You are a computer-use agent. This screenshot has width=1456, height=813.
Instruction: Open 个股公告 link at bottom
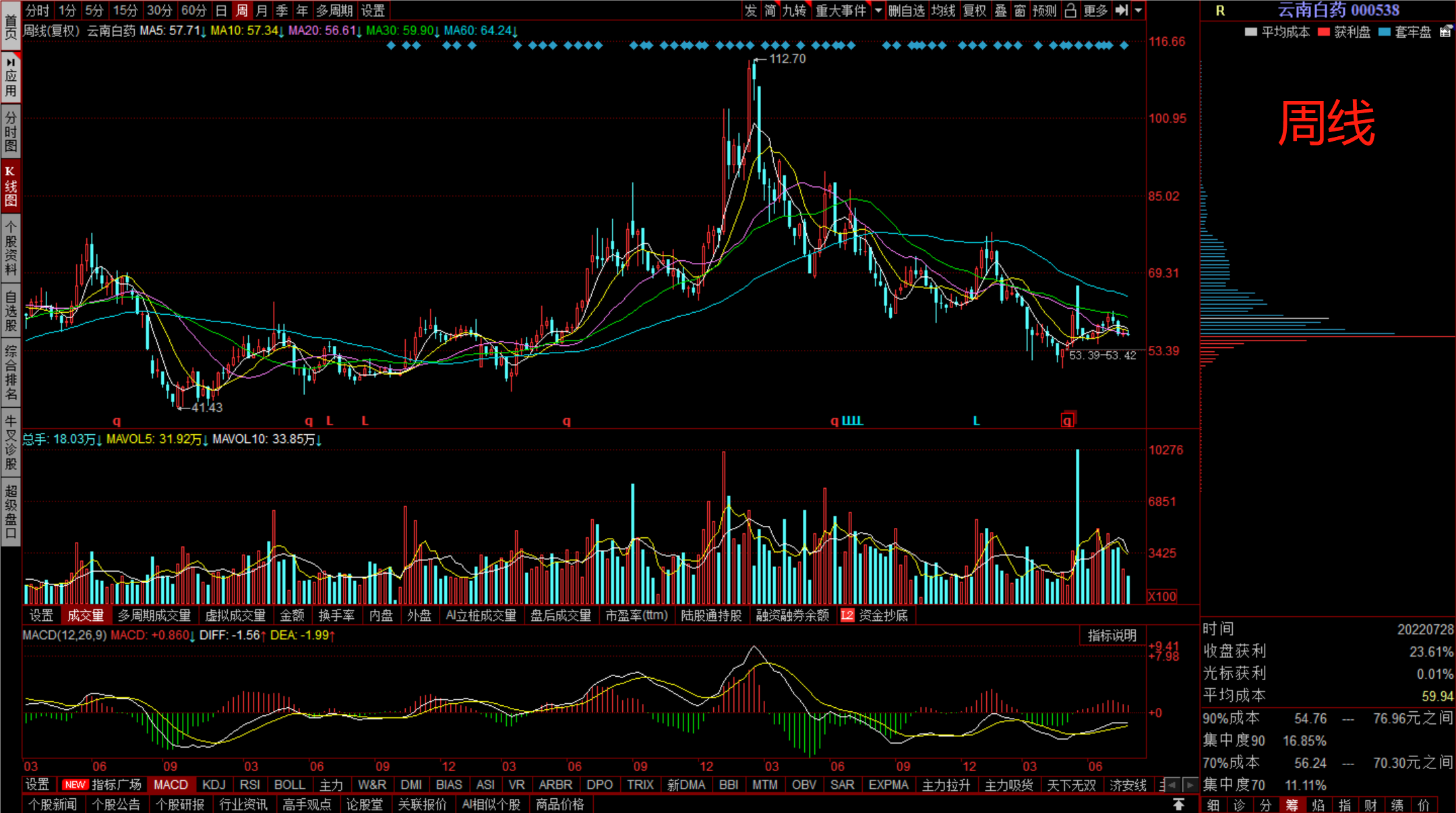pyautogui.click(x=116, y=804)
